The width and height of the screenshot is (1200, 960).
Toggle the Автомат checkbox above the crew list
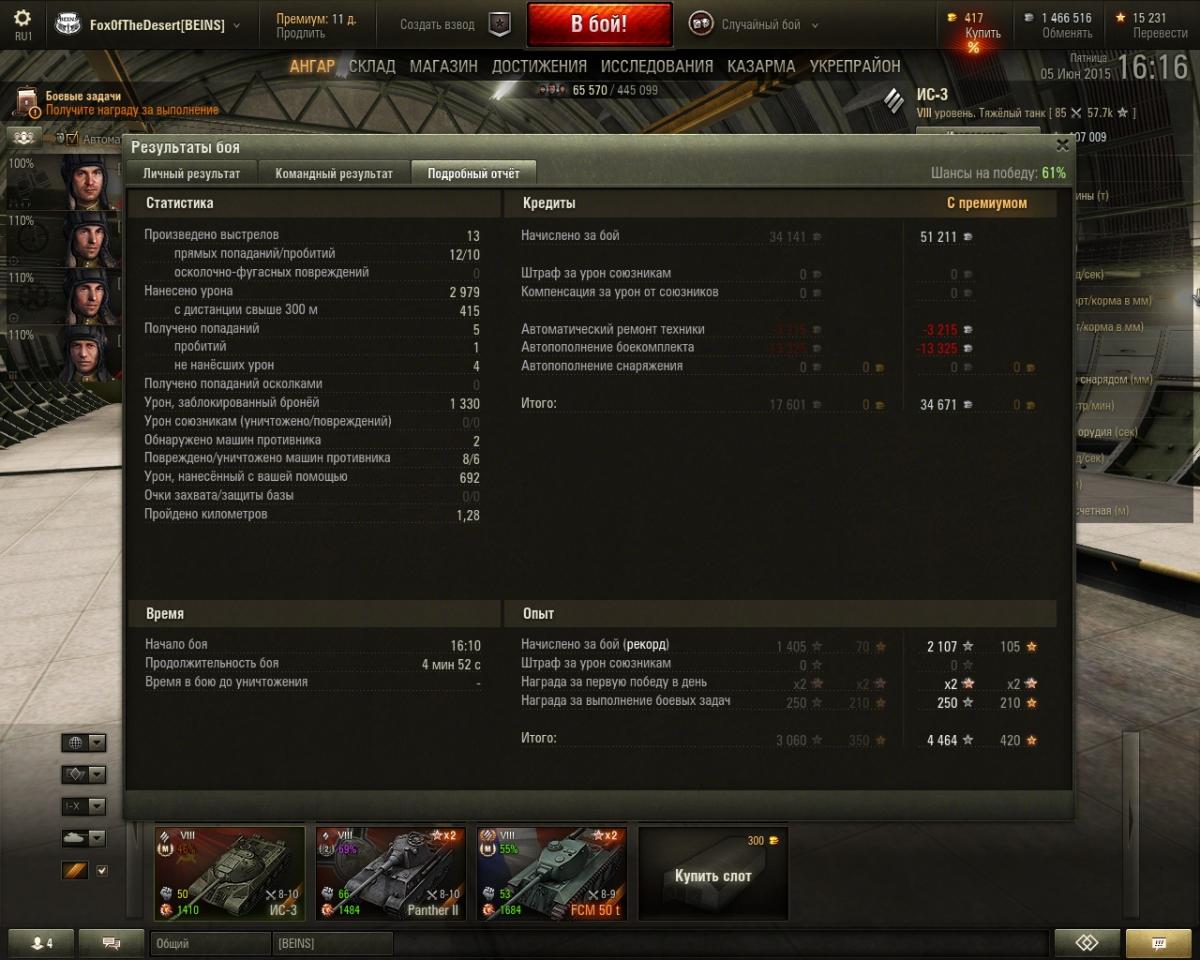[71, 139]
